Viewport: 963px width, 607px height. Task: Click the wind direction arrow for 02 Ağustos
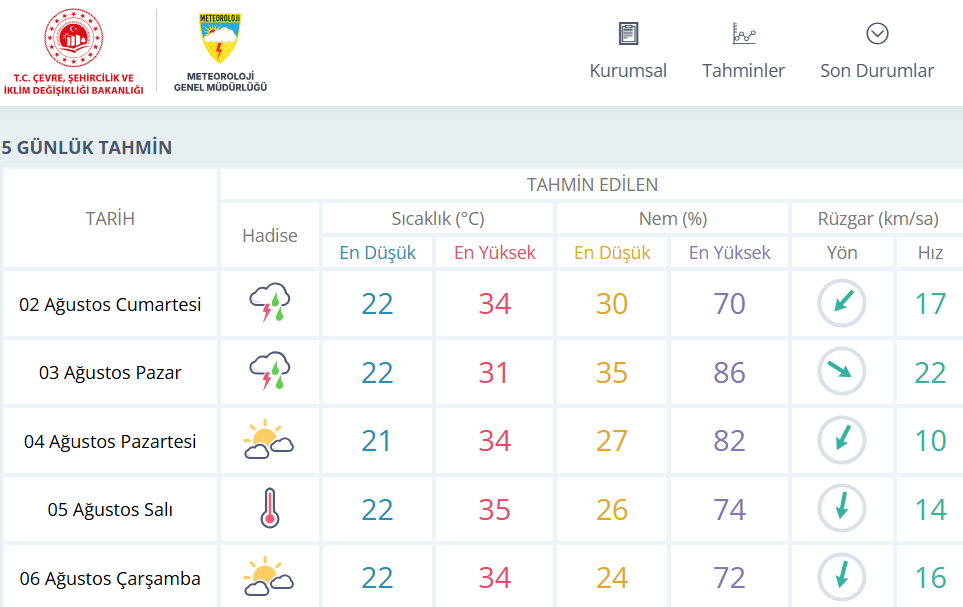(x=842, y=303)
